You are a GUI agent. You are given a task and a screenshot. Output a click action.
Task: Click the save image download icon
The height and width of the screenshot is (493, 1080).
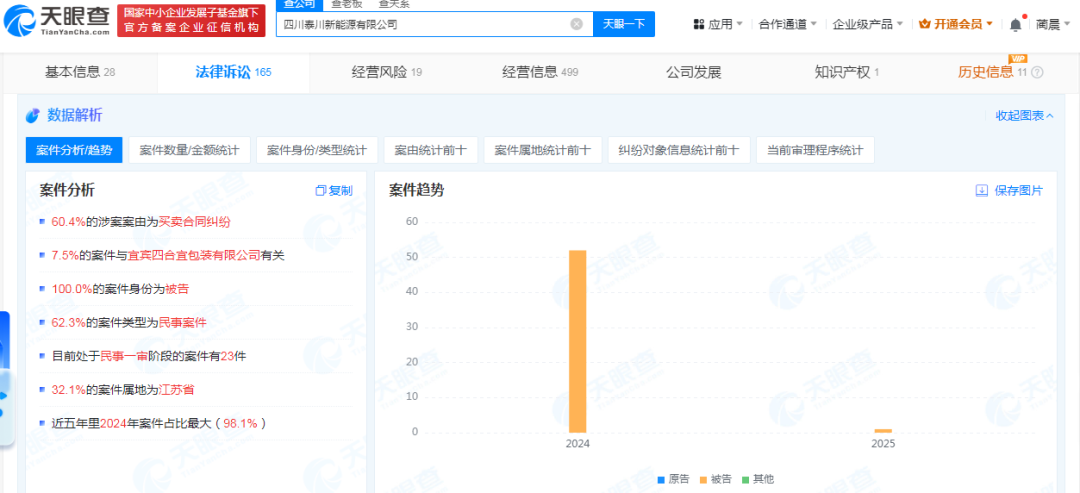[x=982, y=191]
